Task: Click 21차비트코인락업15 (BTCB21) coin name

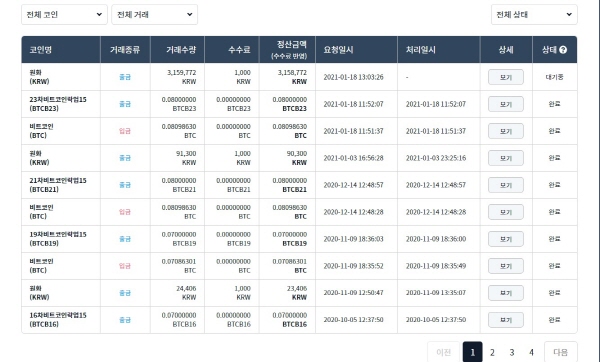Action: tap(58, 185)
